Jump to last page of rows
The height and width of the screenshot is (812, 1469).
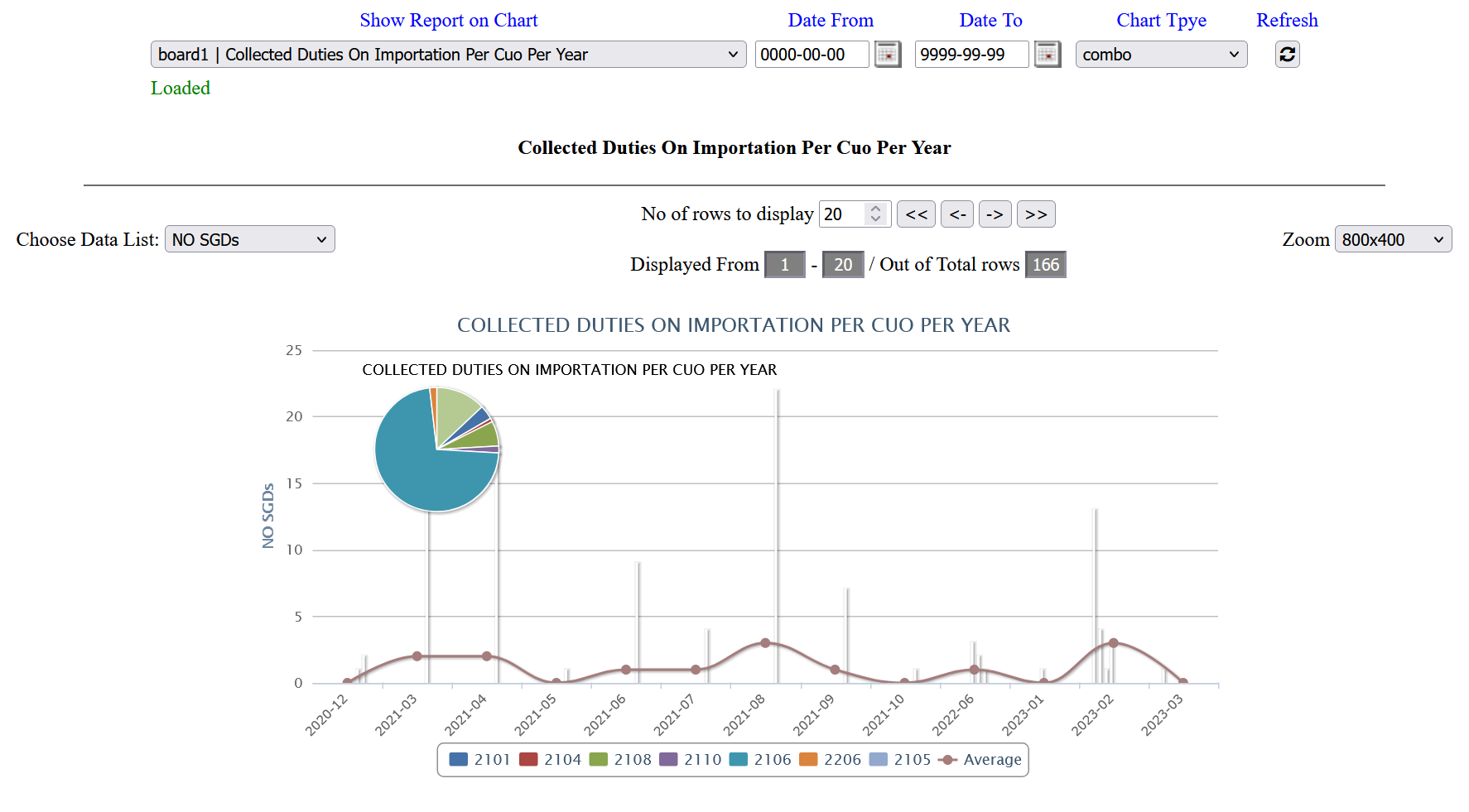pyautogui.click(x=1035, y=214)
